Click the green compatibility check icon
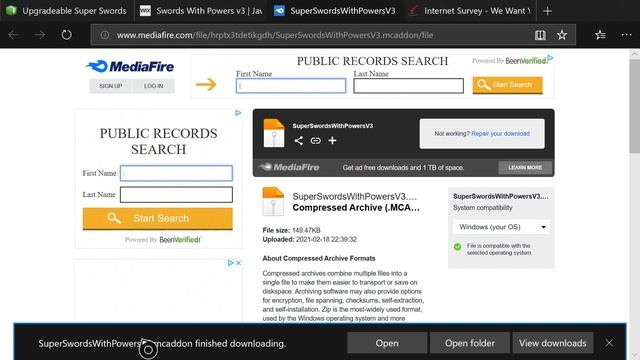Screen dimensions: 640x360 [x=457, y=247]
